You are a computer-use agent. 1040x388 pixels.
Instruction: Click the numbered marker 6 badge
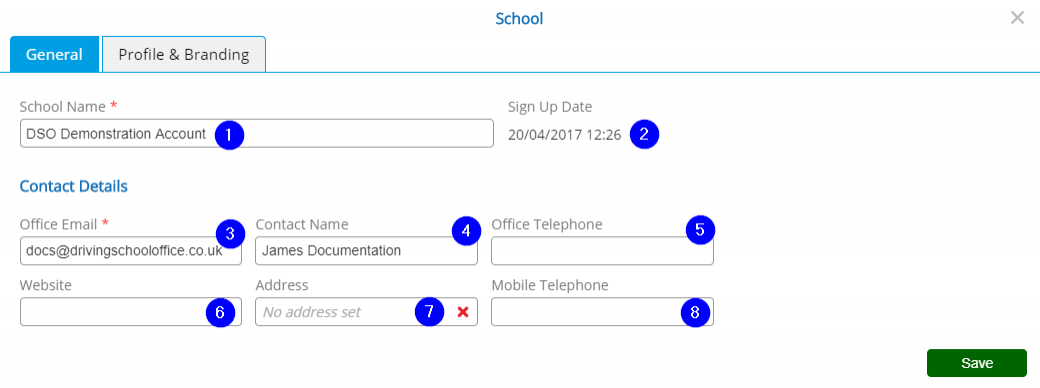click(220, 312)
